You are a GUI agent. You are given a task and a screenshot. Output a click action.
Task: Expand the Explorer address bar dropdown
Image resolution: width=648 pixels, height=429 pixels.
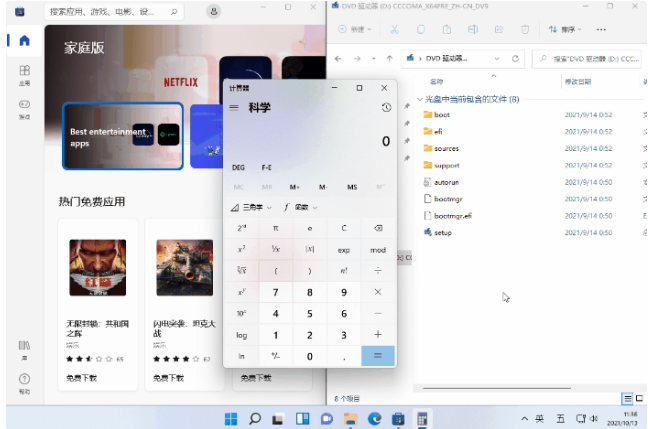click(497, 59)
